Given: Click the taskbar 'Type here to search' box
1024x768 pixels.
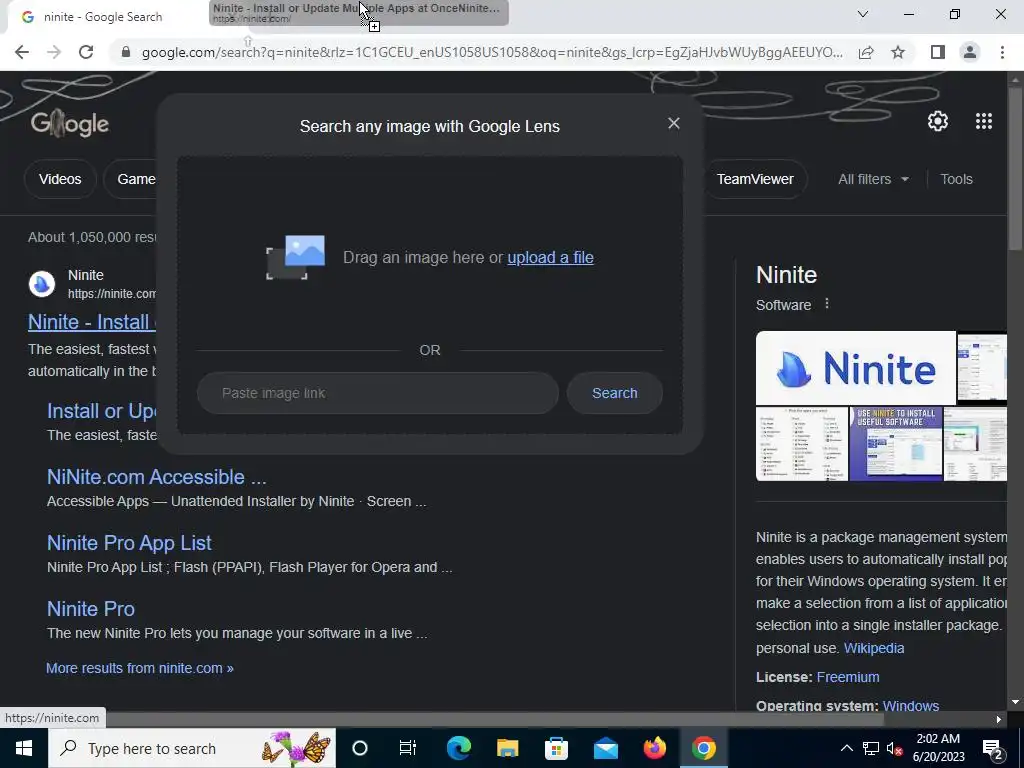Looking at the screenshot, I should click(192, 748).
